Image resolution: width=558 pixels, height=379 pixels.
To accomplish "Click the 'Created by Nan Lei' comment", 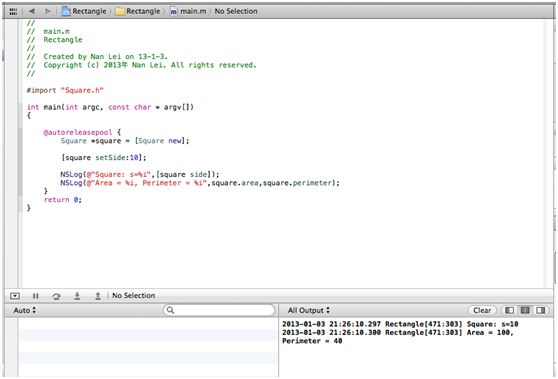I will coord(97,57).
